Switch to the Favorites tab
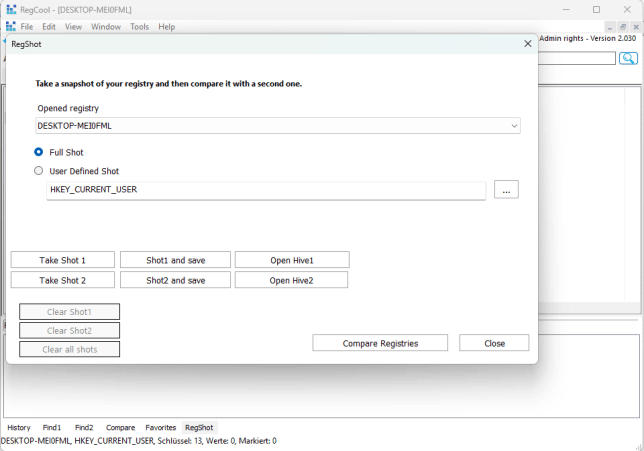The height and width of the screenshot is (451, 644). 160,427
